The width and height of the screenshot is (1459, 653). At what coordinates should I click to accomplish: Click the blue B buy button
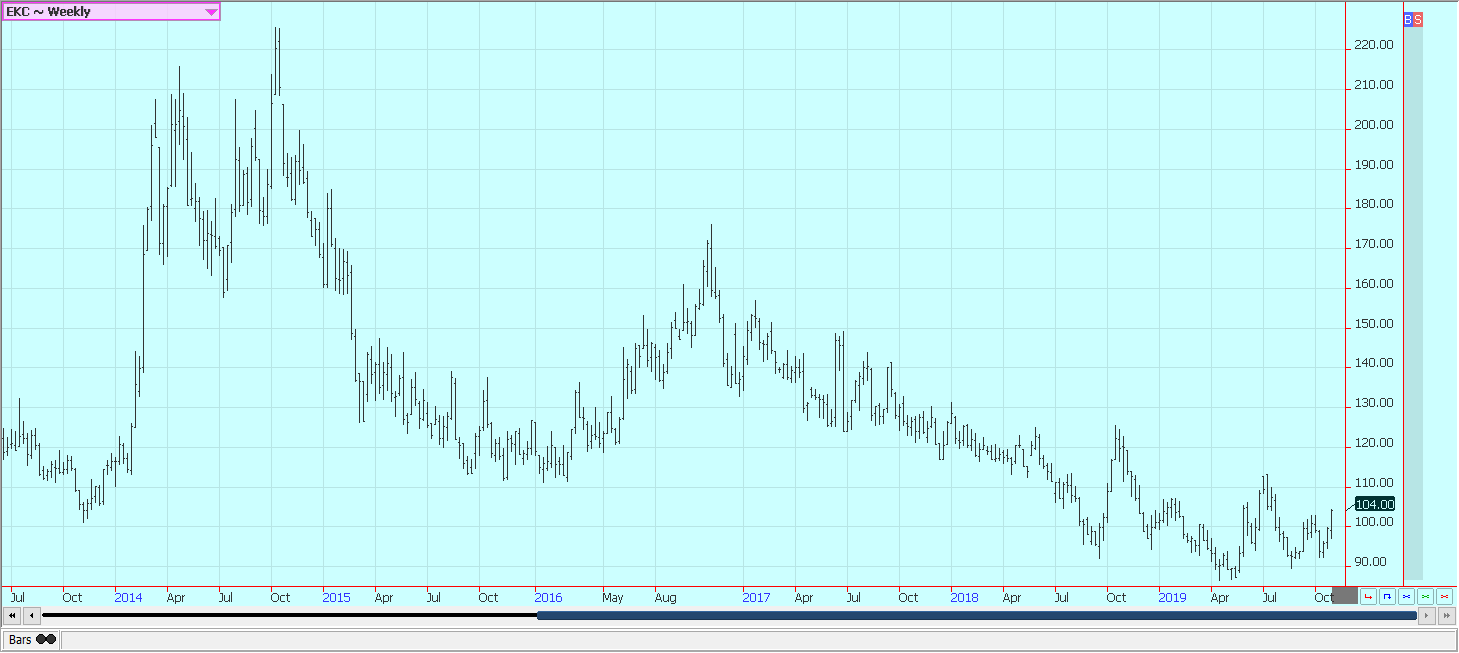click(x=1408, y=19)
